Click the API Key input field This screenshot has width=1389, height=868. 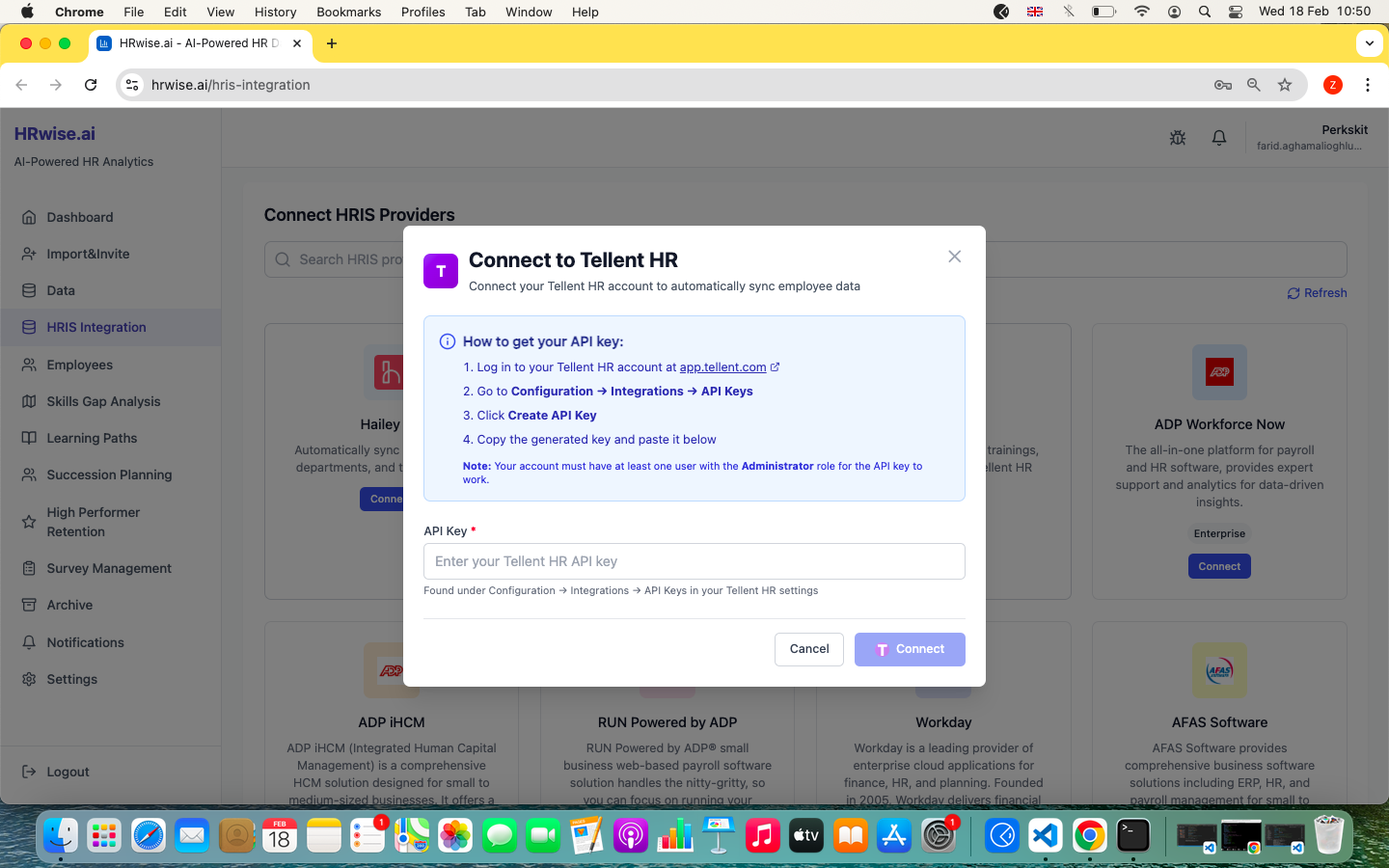click(694, 561)
